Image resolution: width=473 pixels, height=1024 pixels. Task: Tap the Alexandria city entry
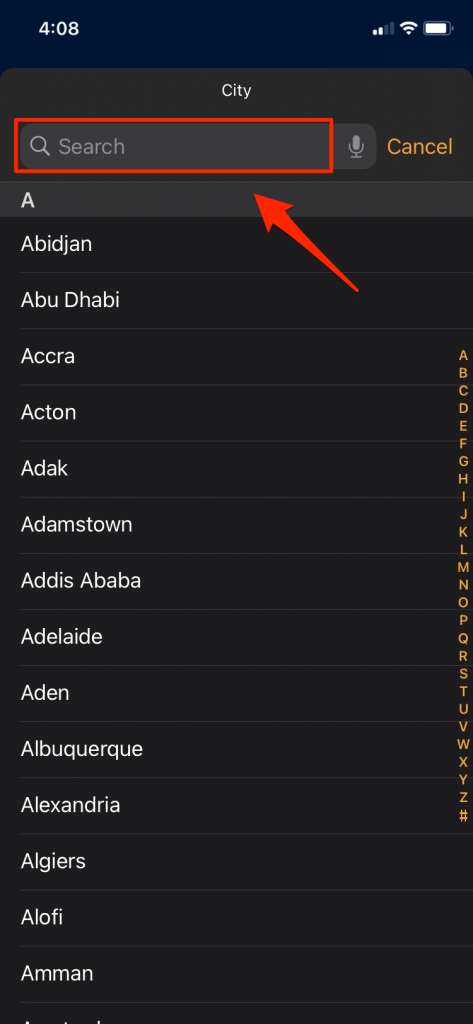[x=236, y=805]
